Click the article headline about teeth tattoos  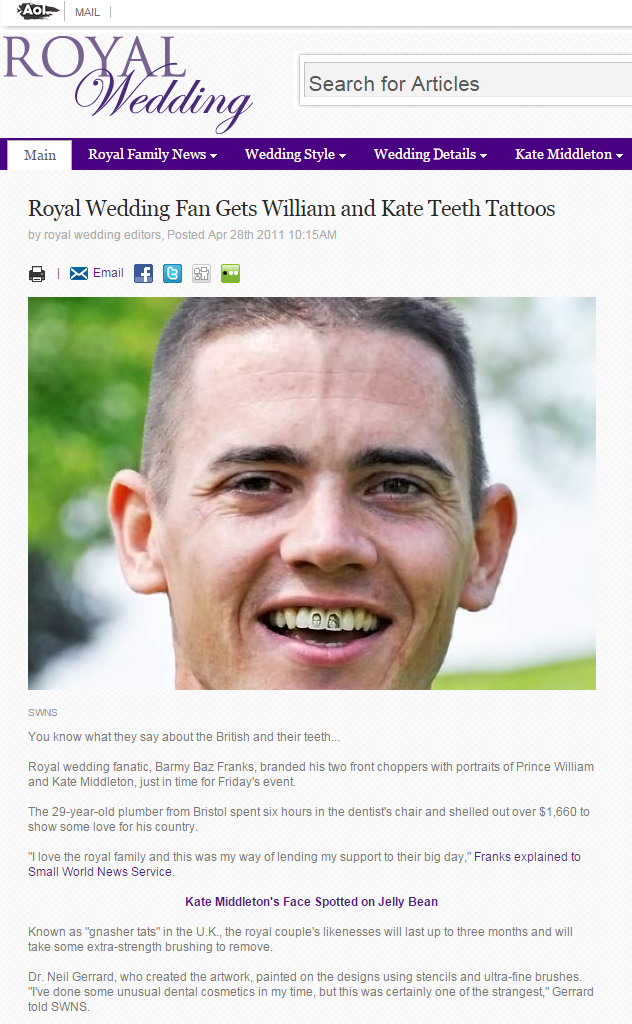pos(292,208)
